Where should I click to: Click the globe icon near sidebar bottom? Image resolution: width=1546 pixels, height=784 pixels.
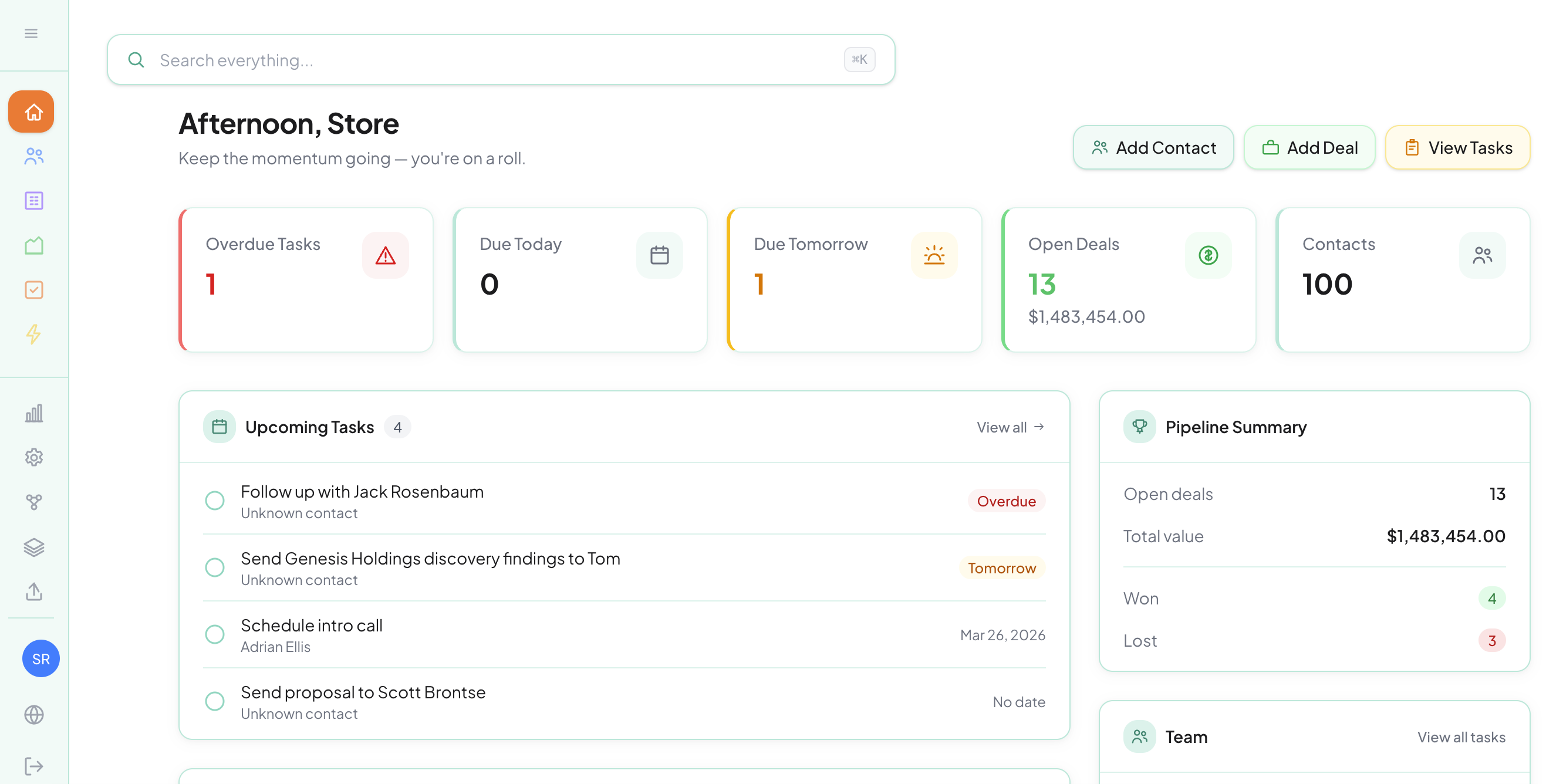coord(33,715)
